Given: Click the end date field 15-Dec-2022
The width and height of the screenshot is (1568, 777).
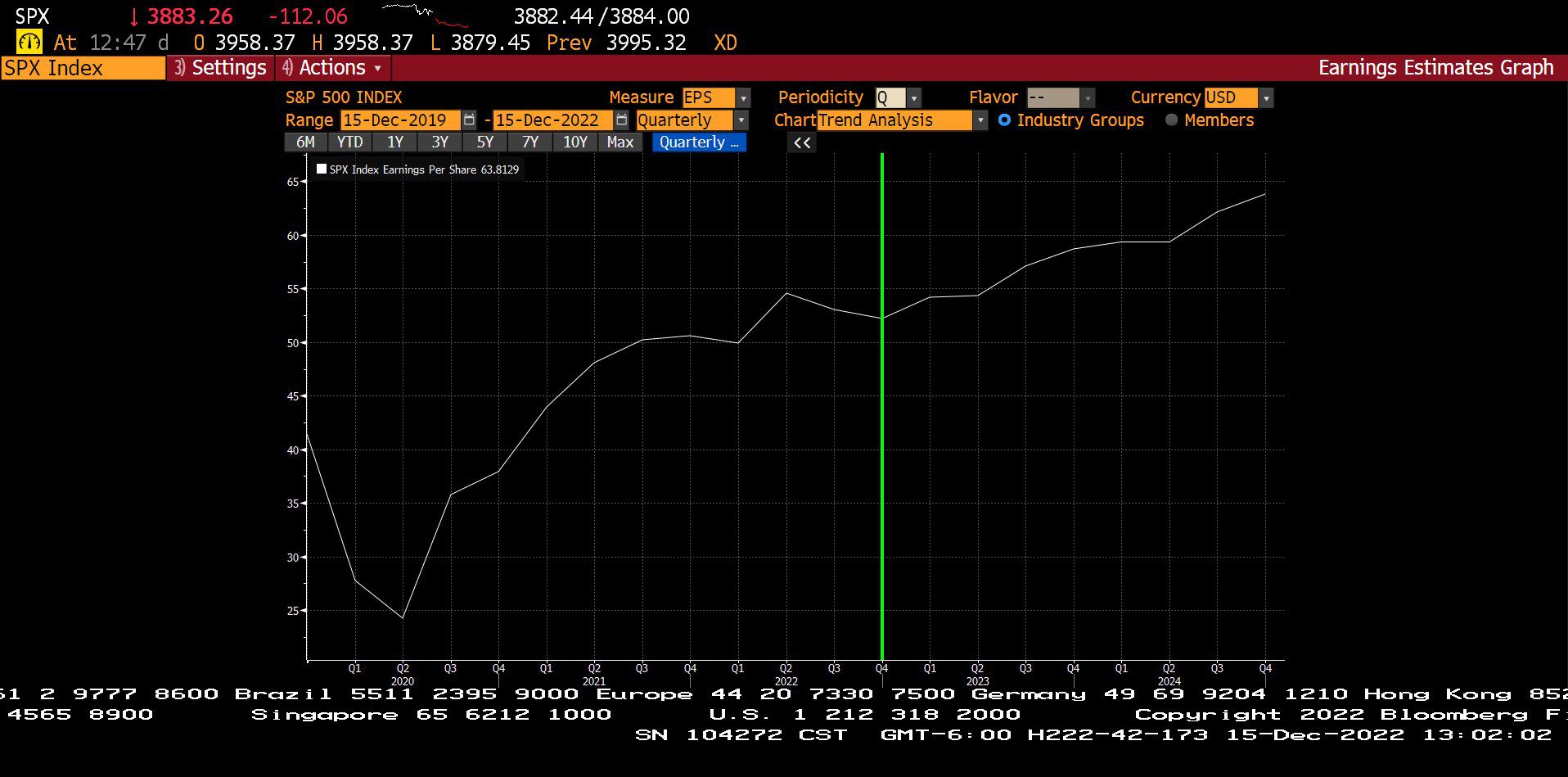Looking at the screenshot, I should click(x=553, y=120).
